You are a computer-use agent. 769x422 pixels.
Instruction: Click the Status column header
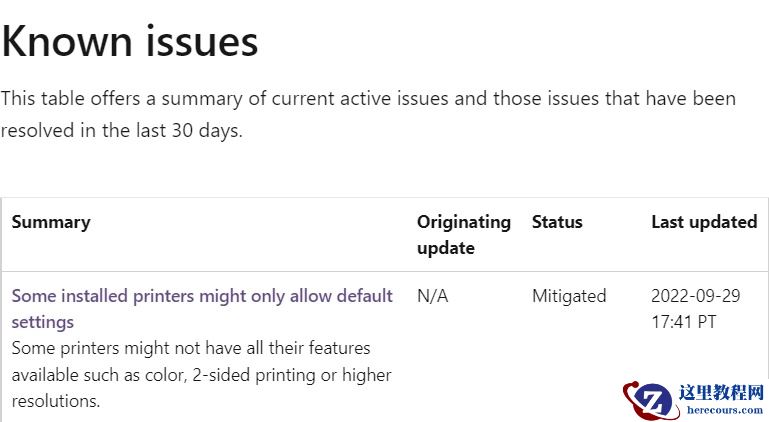pos(557,222)
